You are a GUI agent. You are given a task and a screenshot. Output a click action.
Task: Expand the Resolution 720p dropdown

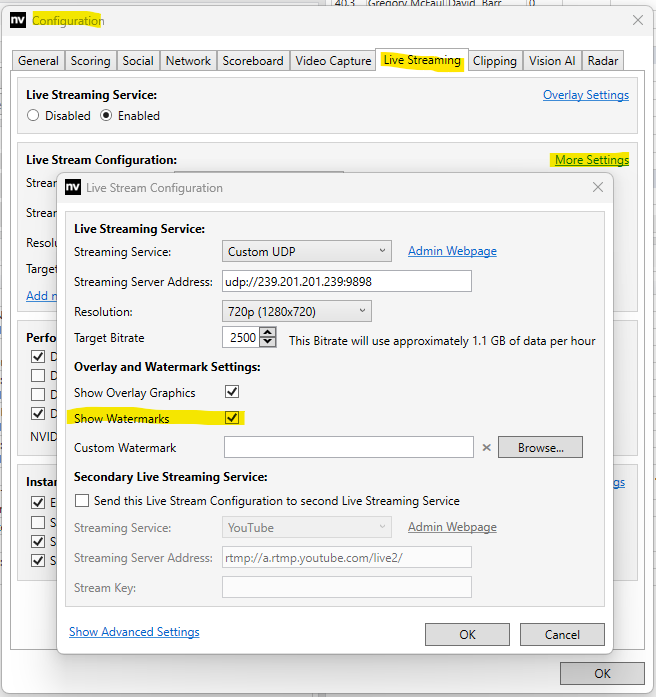click(x=296, y=312)
